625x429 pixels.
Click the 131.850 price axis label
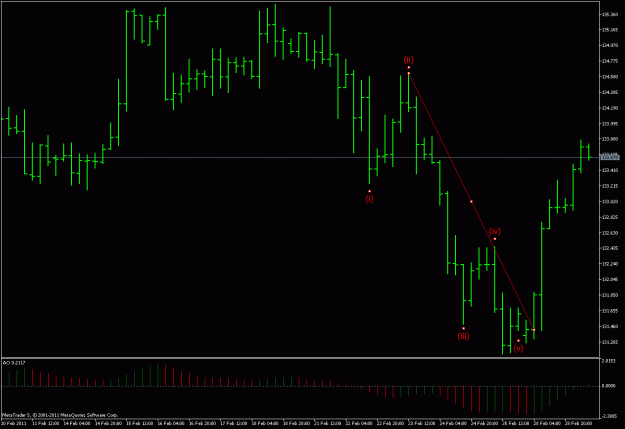click(610, 295)
